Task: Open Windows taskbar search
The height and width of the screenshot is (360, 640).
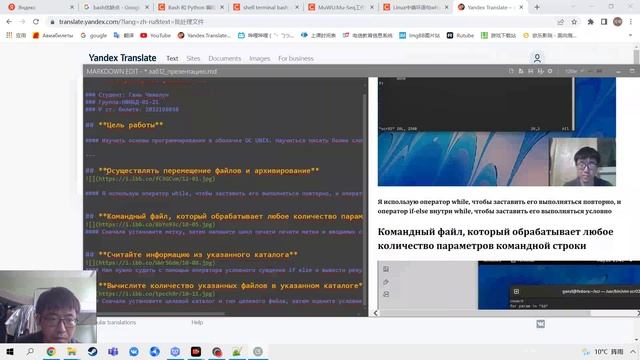Action: 30,351
